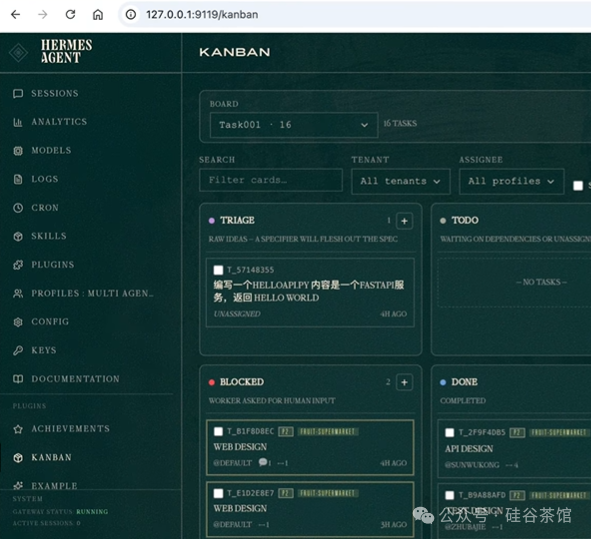Open Cron in the sidebar
Image resolution: width=591 pixels, height=539 pixels.
[45, 208]
